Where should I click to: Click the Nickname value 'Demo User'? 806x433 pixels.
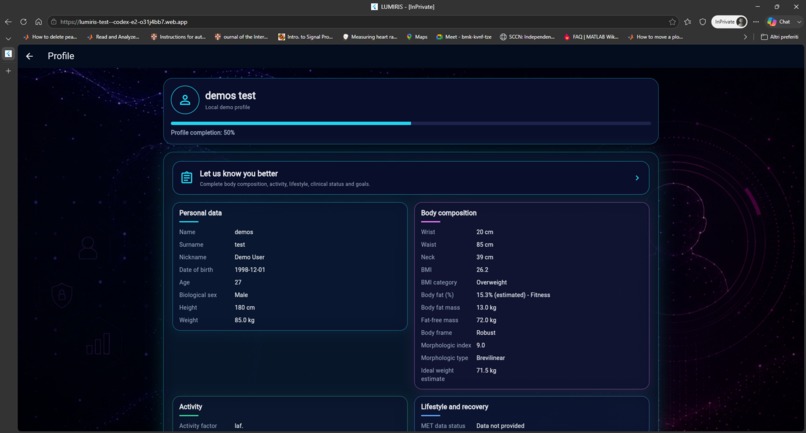249,257
